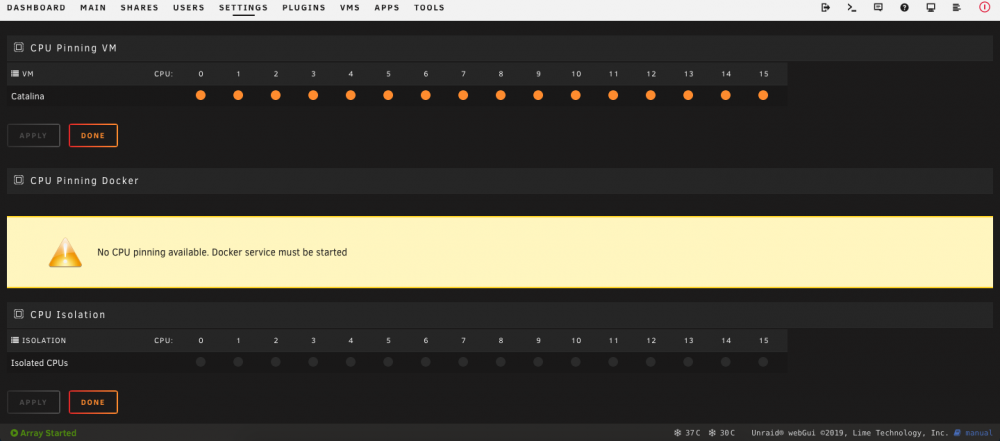Click the snowflake icon next to 37 C
This screenshot has width=1000, height=441.
(x=677, y=433)
